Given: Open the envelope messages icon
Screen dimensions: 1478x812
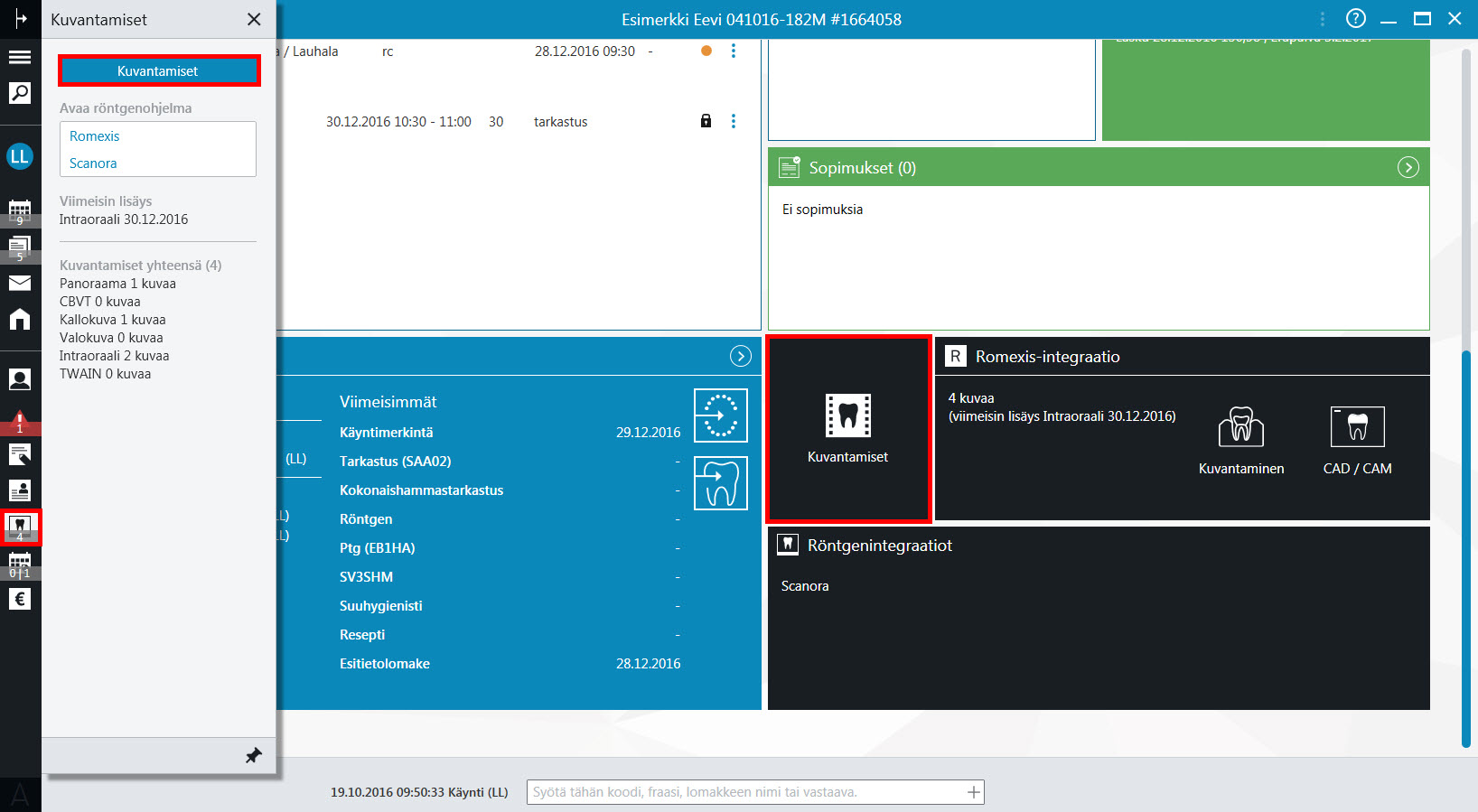Looking at the screenshot, I should tap(20, 283).
